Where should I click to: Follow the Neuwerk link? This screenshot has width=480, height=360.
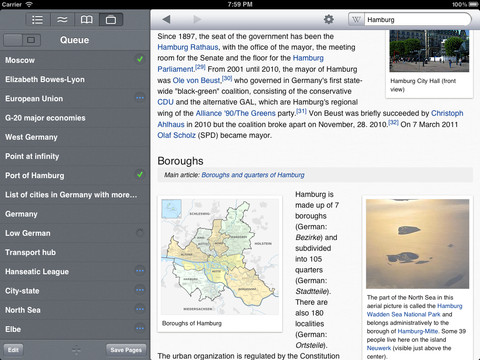379,348
